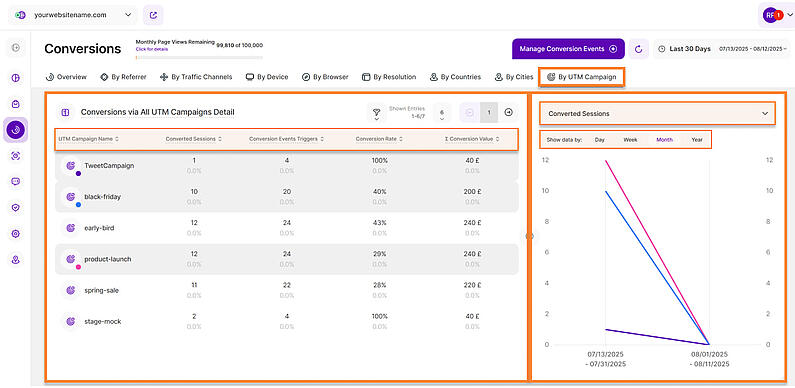795x388 pixels.
Task: Open the website external link icon
Action: tap(153, 15)
